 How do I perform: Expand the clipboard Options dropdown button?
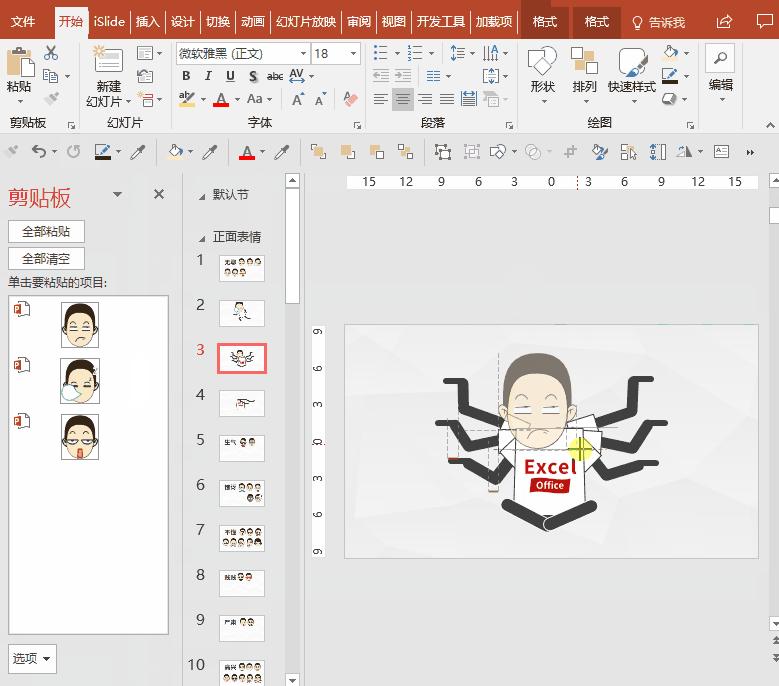coord(32,658)
